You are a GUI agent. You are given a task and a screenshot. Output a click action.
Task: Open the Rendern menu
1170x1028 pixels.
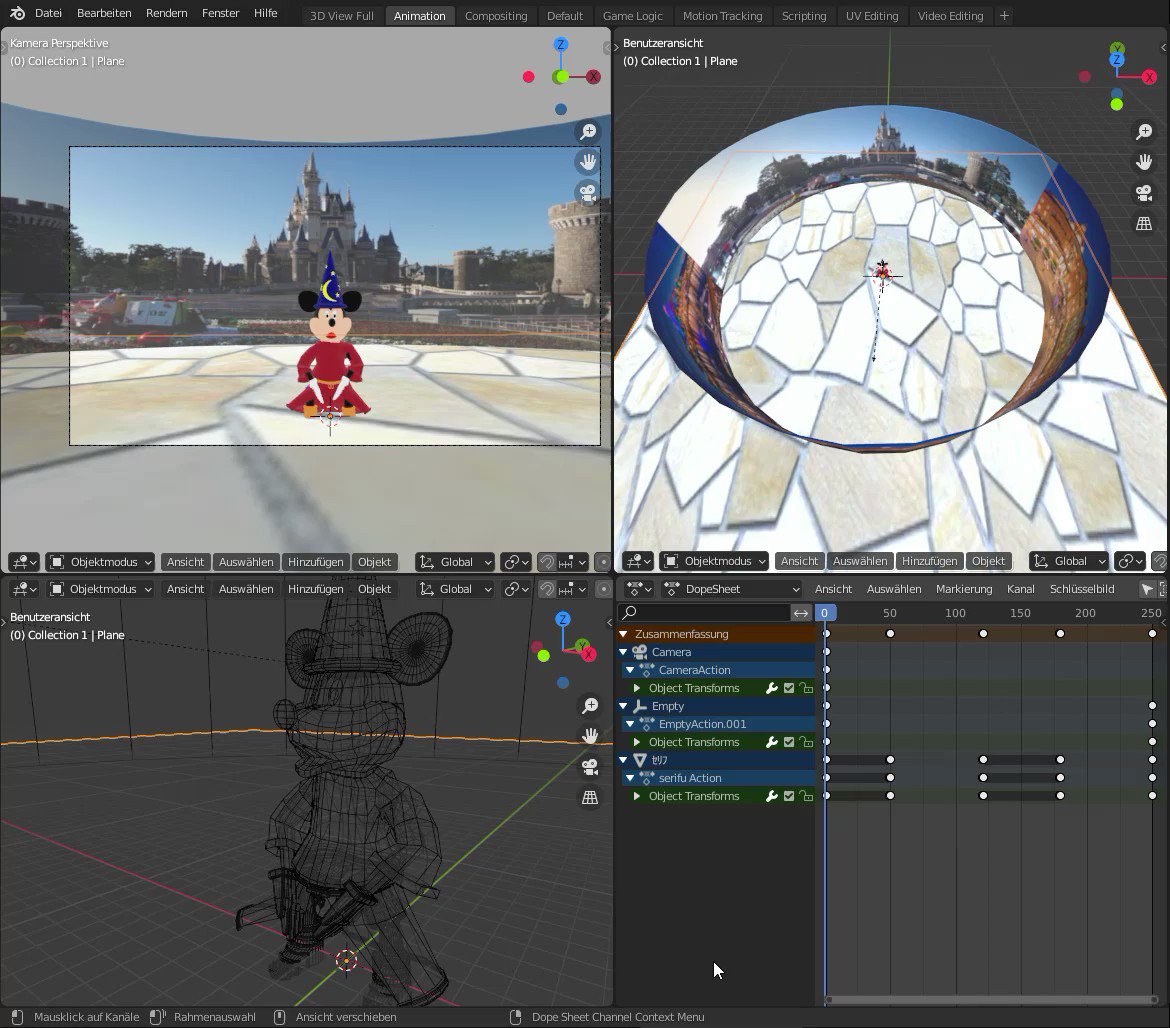point(166,13)
